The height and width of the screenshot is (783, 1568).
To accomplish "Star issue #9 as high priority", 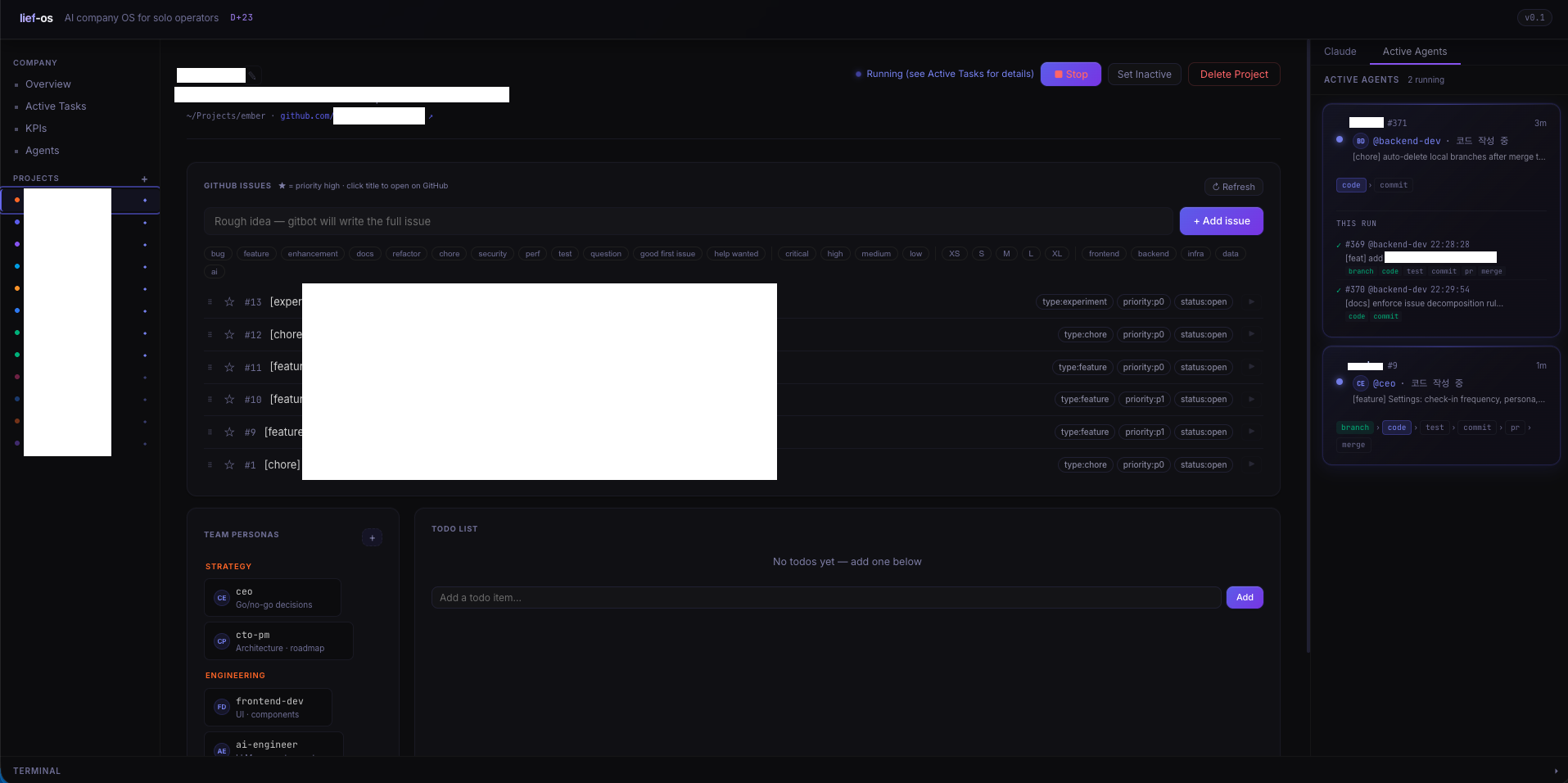I will click(229, 432).
